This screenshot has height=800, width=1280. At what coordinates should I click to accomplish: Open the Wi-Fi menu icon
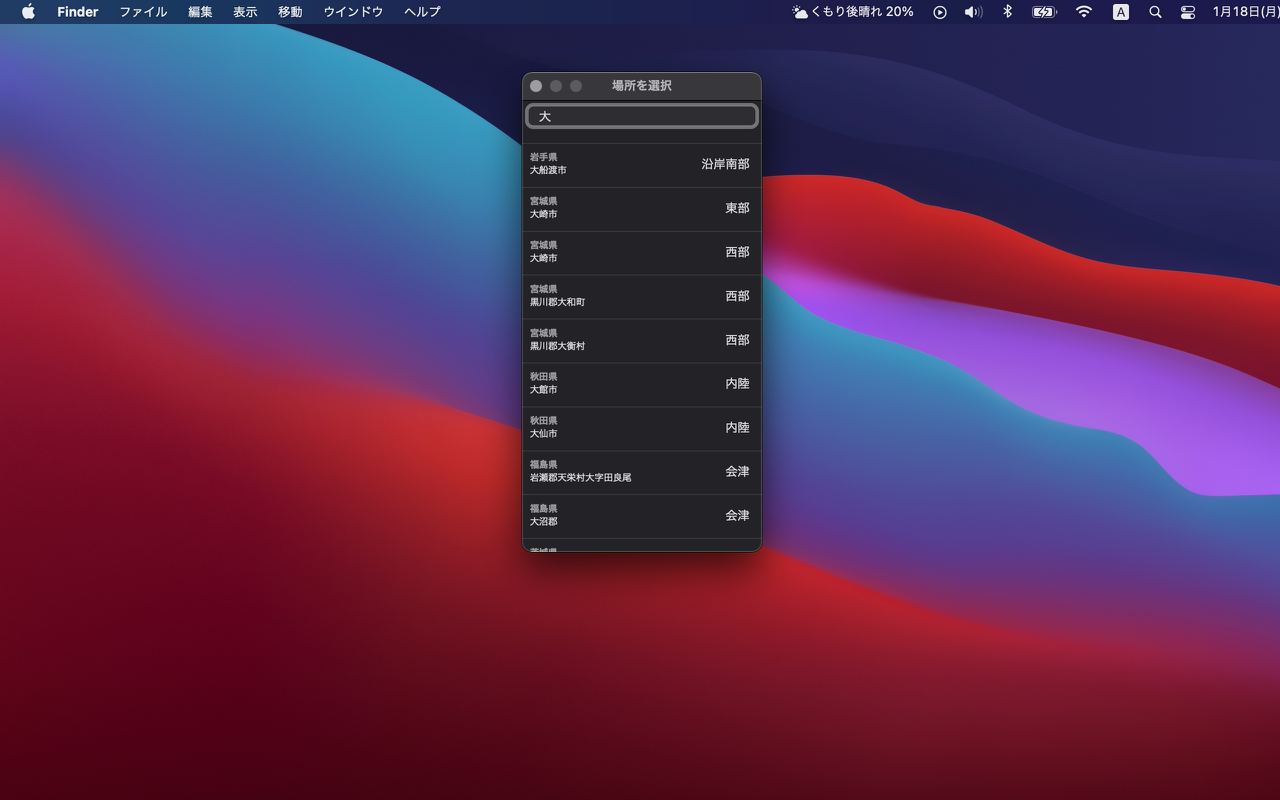pyautogui.click(x=1084, y=12)
